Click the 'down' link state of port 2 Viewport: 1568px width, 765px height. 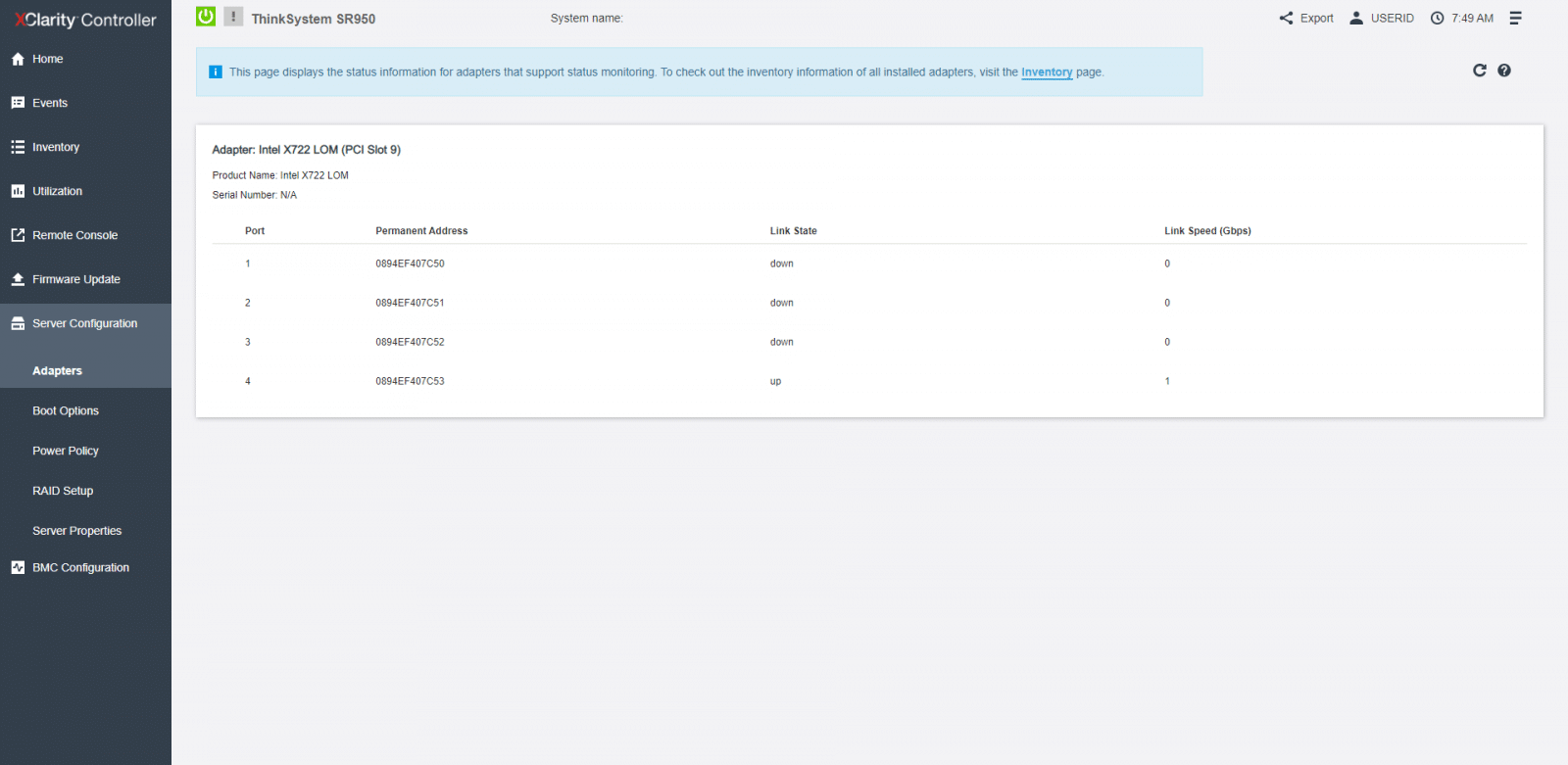(x=781, y=303)
